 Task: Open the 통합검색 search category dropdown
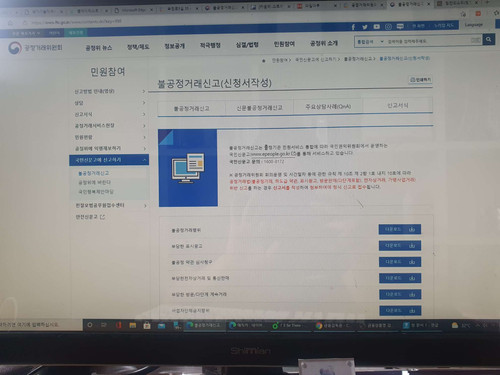(370, 42)
